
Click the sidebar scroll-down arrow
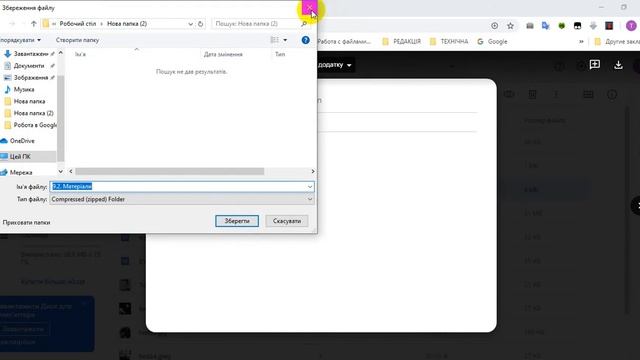(61, 172)
